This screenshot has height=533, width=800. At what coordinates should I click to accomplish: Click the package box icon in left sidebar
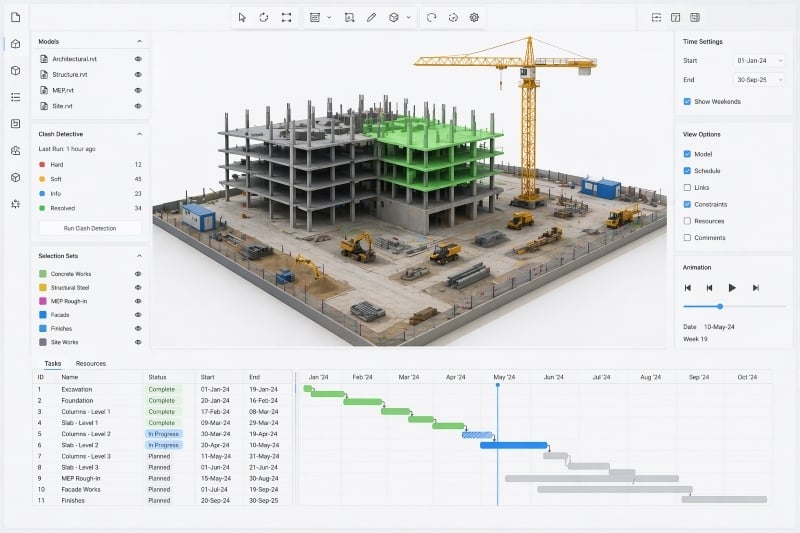[16, 177]
